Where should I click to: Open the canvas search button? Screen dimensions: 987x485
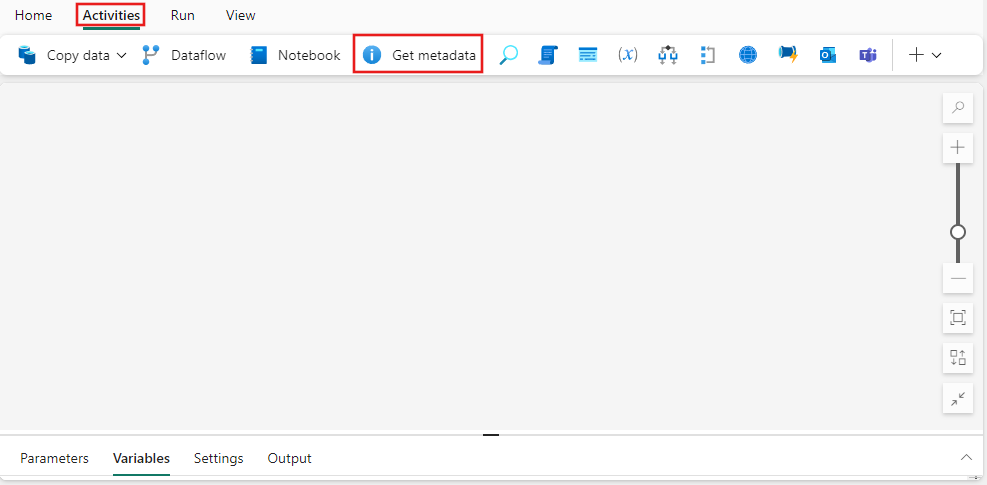pyautogui.click(x=958, y=108)
